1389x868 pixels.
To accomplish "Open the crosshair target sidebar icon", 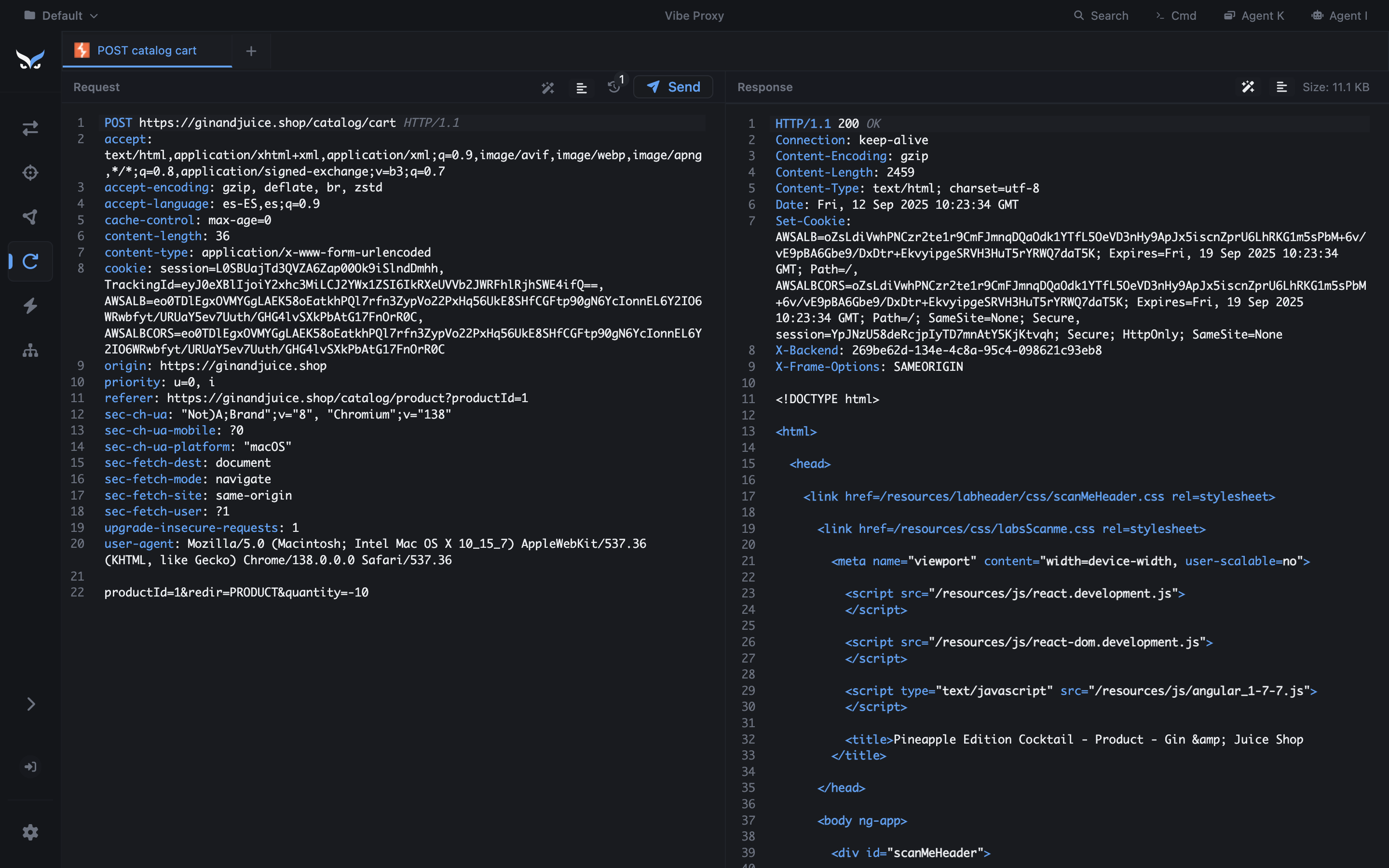I will pos(30,172).
